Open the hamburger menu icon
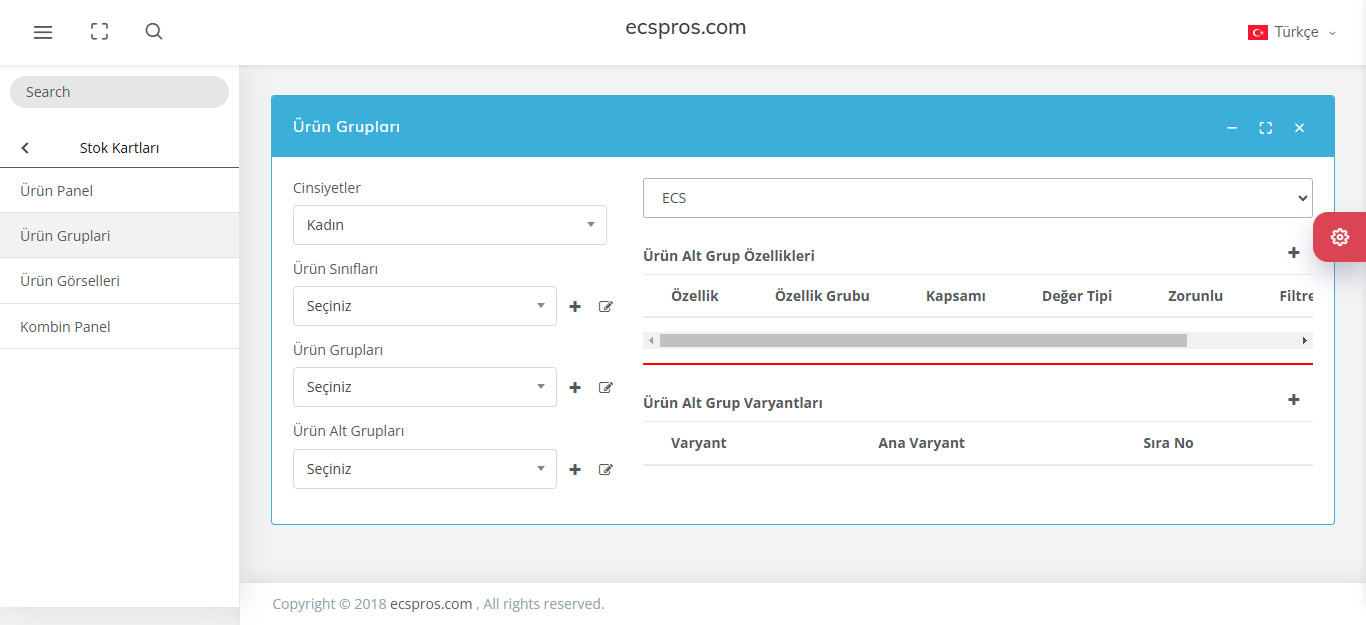1366x625 pixels. (43, 32)
